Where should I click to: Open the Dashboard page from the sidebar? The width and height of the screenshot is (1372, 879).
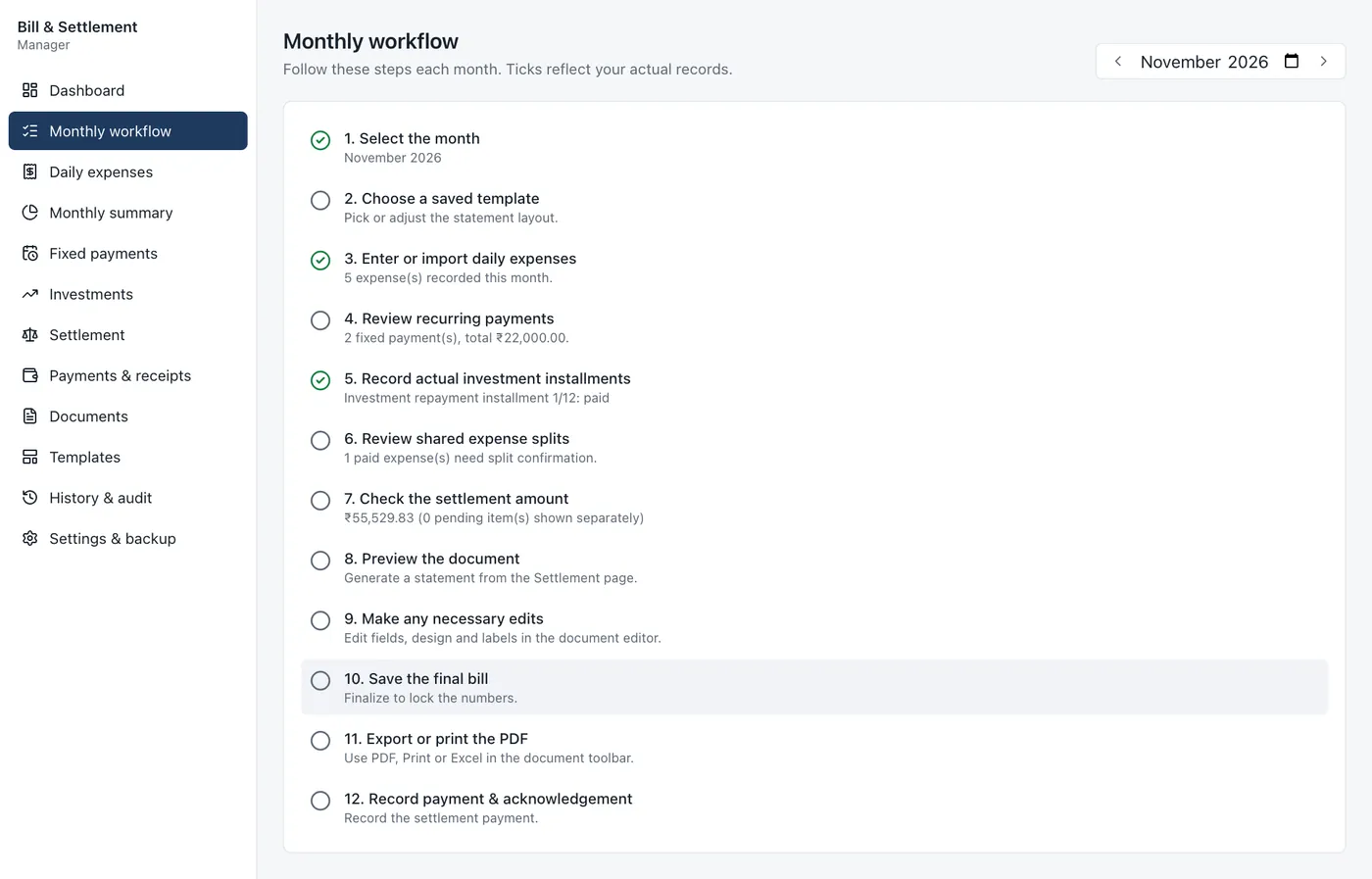[128, 90]
